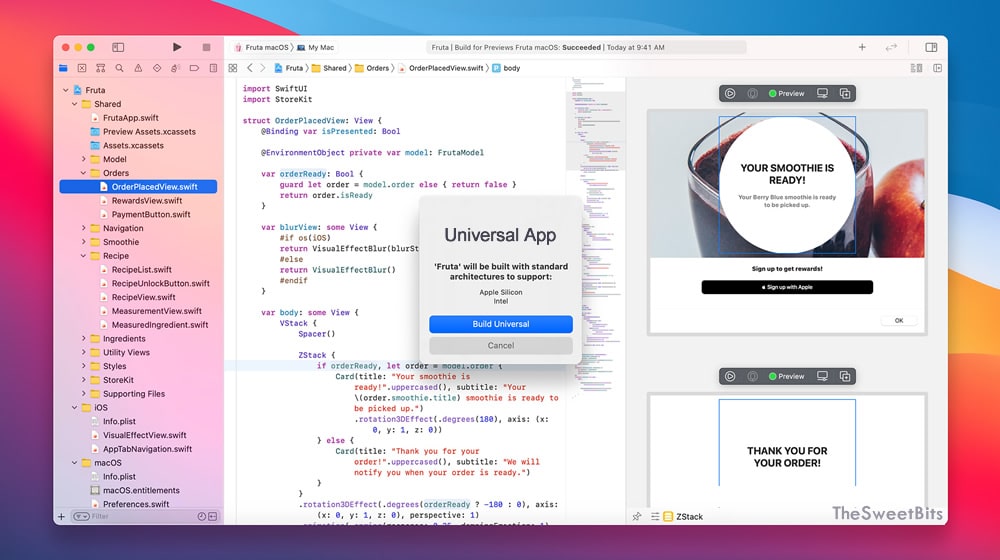Open FrutaApp.swift file

(131, 118)
